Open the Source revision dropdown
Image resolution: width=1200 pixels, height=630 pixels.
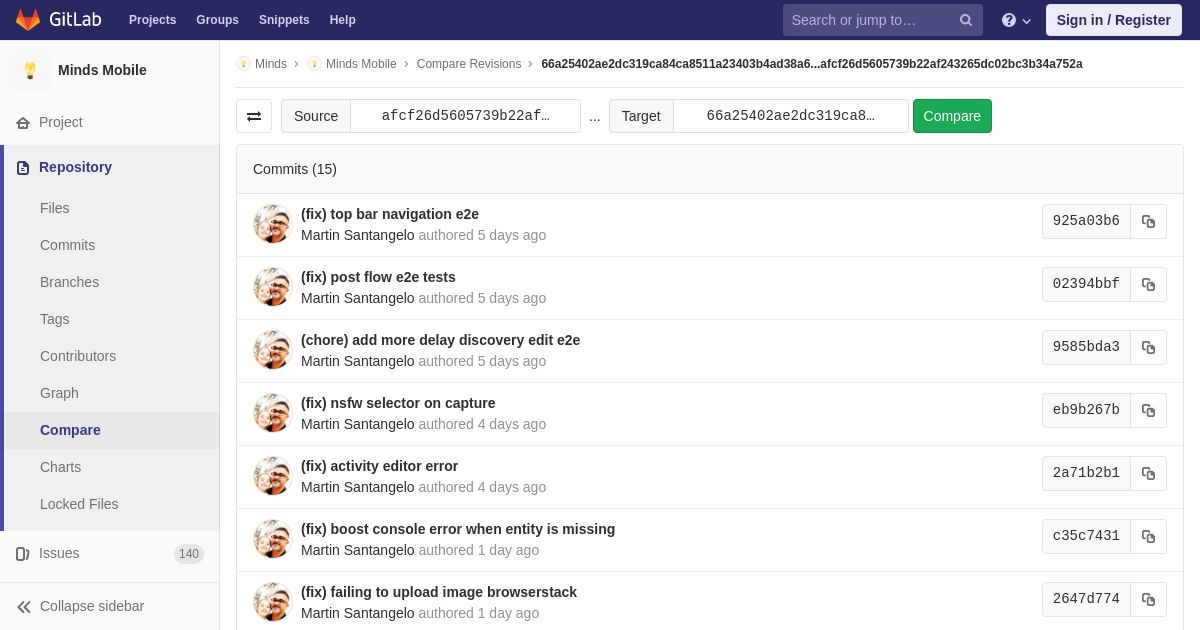pyautogui.click(x=466, y=116)
